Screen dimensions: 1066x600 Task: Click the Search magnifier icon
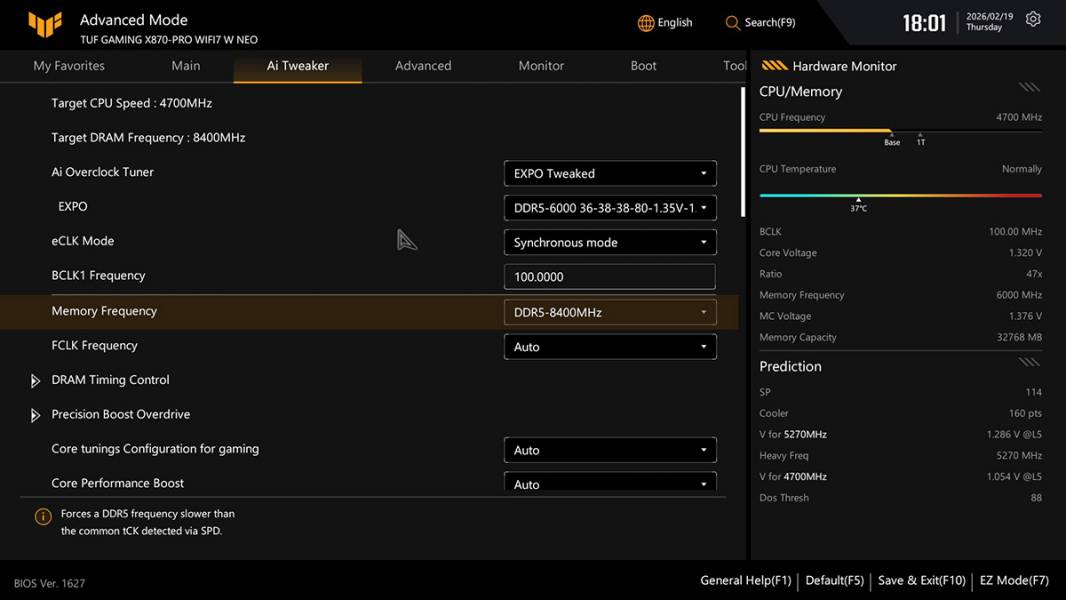point(733,23)
